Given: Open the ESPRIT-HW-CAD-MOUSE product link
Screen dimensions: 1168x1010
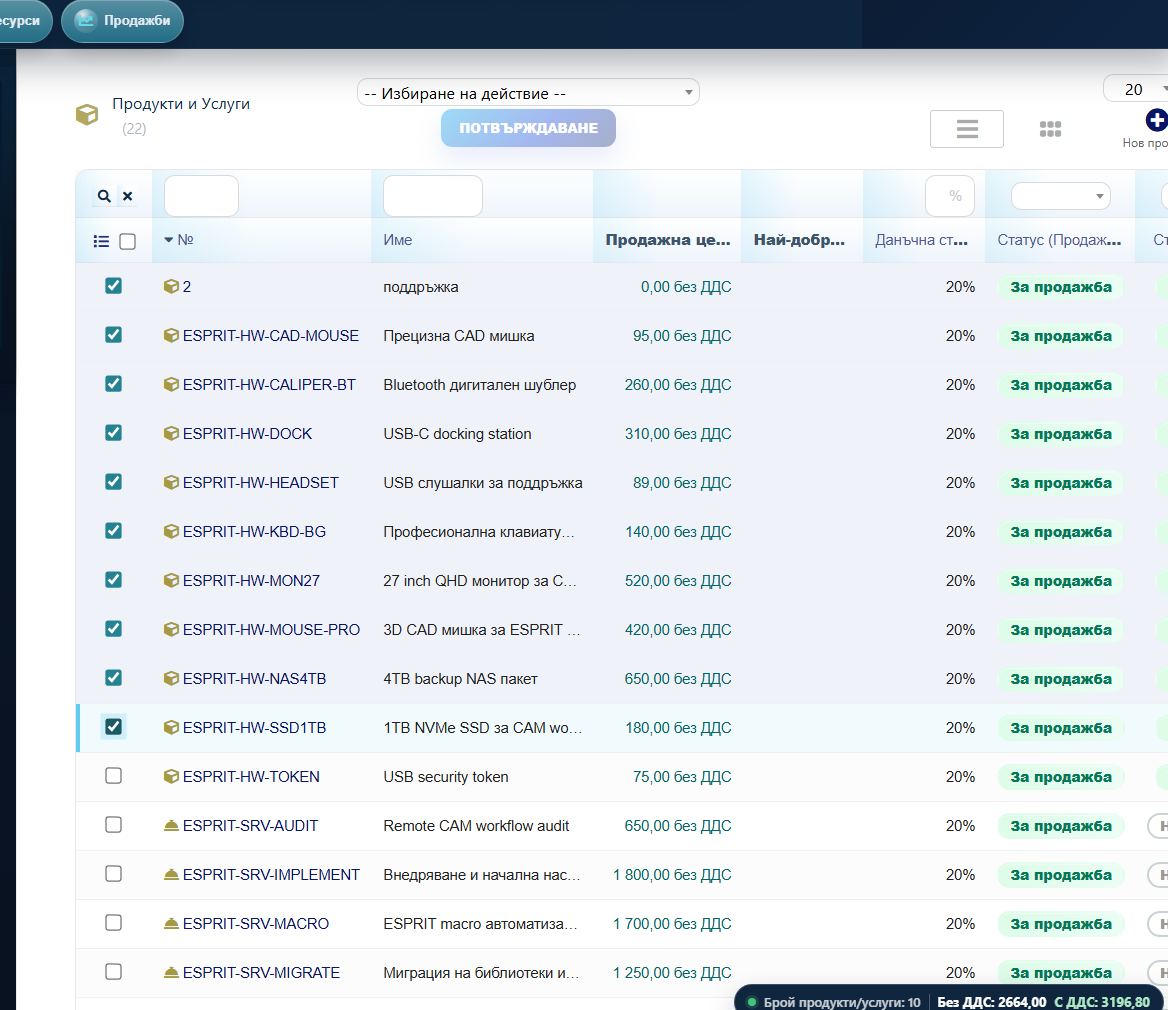Looking at the screenshot, I should coord(271,336).
